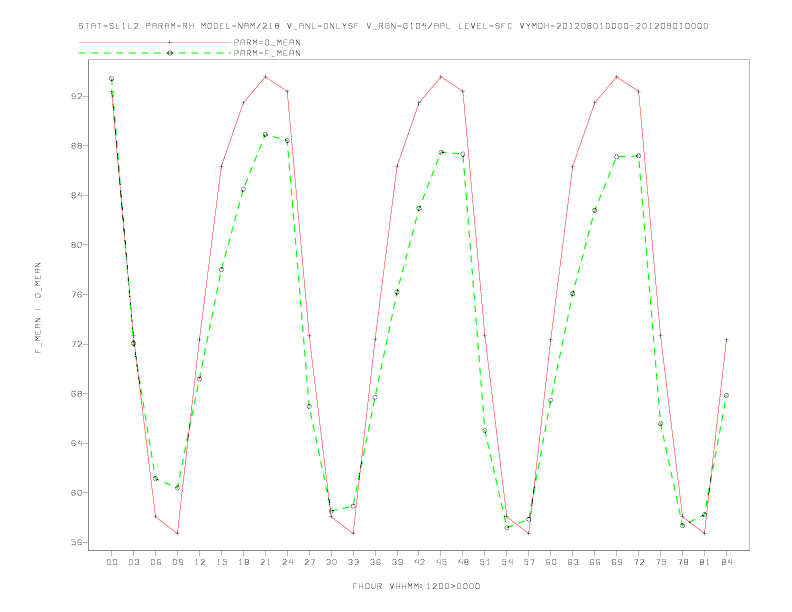This screenshot has width=792, height=612.
Task: Click x-axis forecast hour label 00
Action: pyautogui.click(x=112, y=562)
